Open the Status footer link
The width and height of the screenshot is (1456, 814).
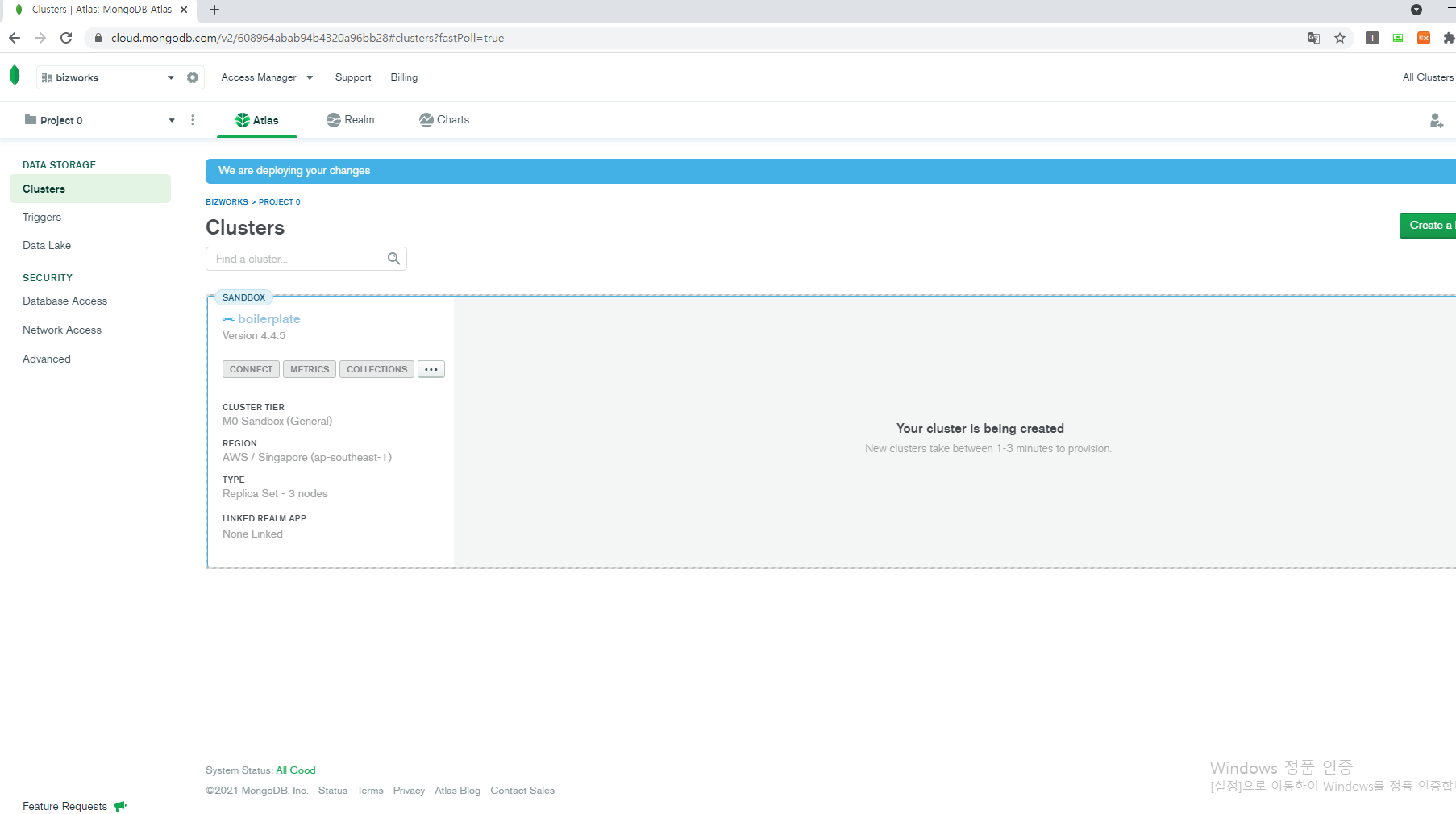click(332, 791)
